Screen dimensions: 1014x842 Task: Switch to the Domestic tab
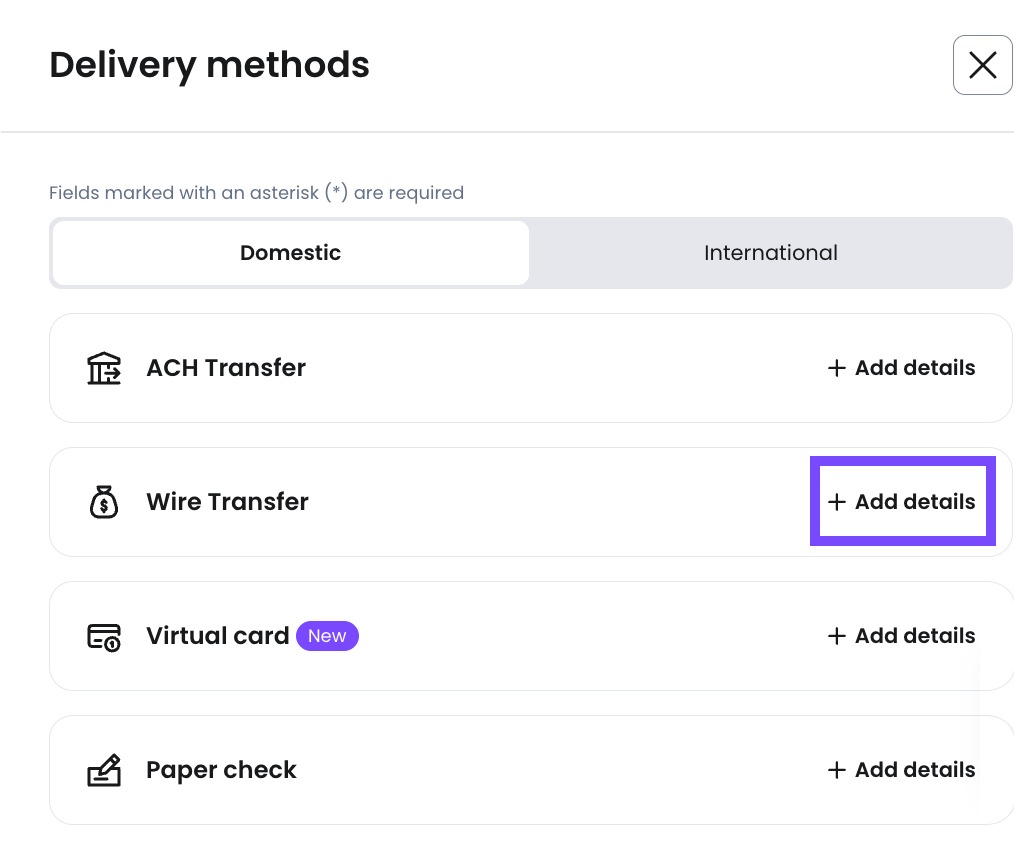[x=290, y=253]
